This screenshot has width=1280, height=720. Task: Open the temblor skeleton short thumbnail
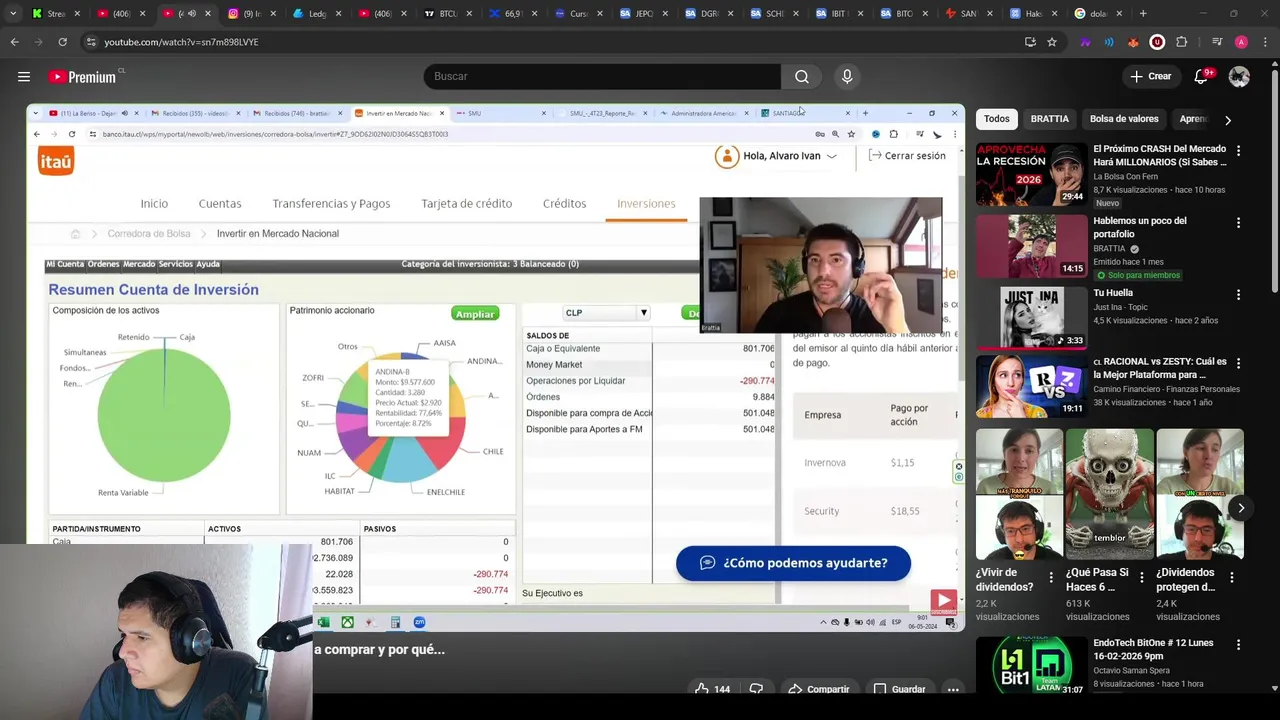tap(1109, 494)
